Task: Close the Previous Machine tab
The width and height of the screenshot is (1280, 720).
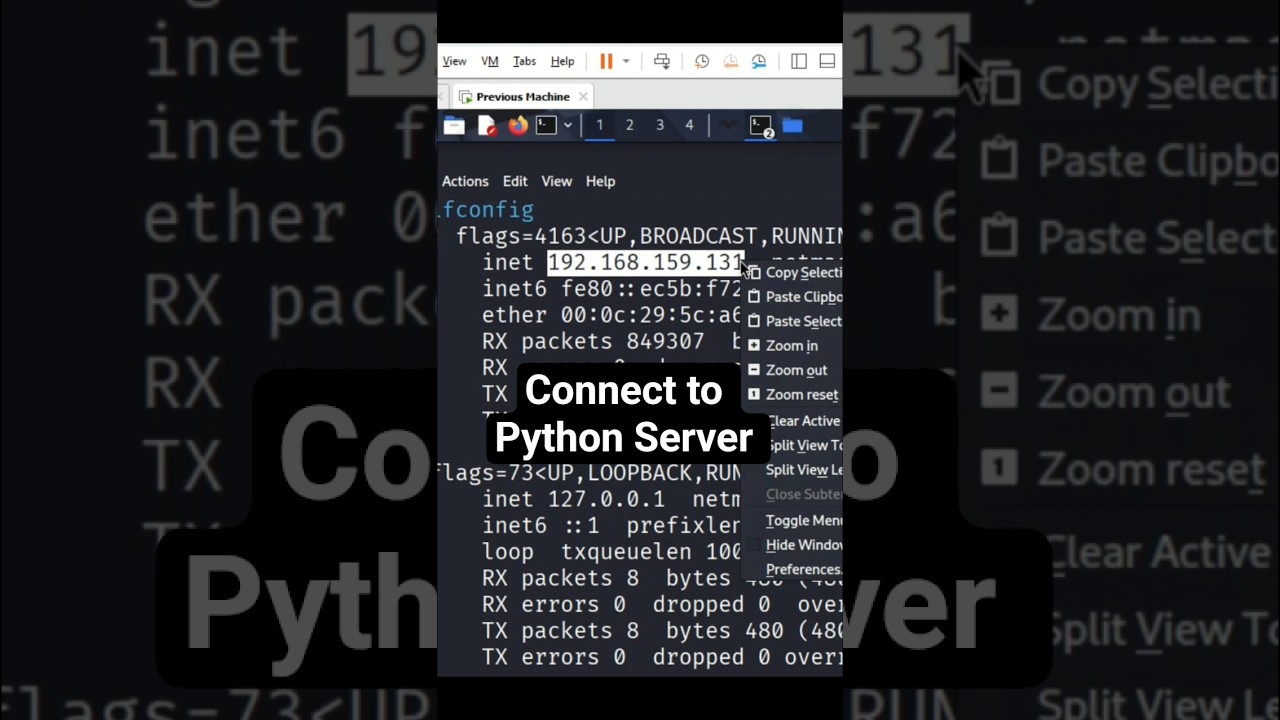Action: coord(583,97)
